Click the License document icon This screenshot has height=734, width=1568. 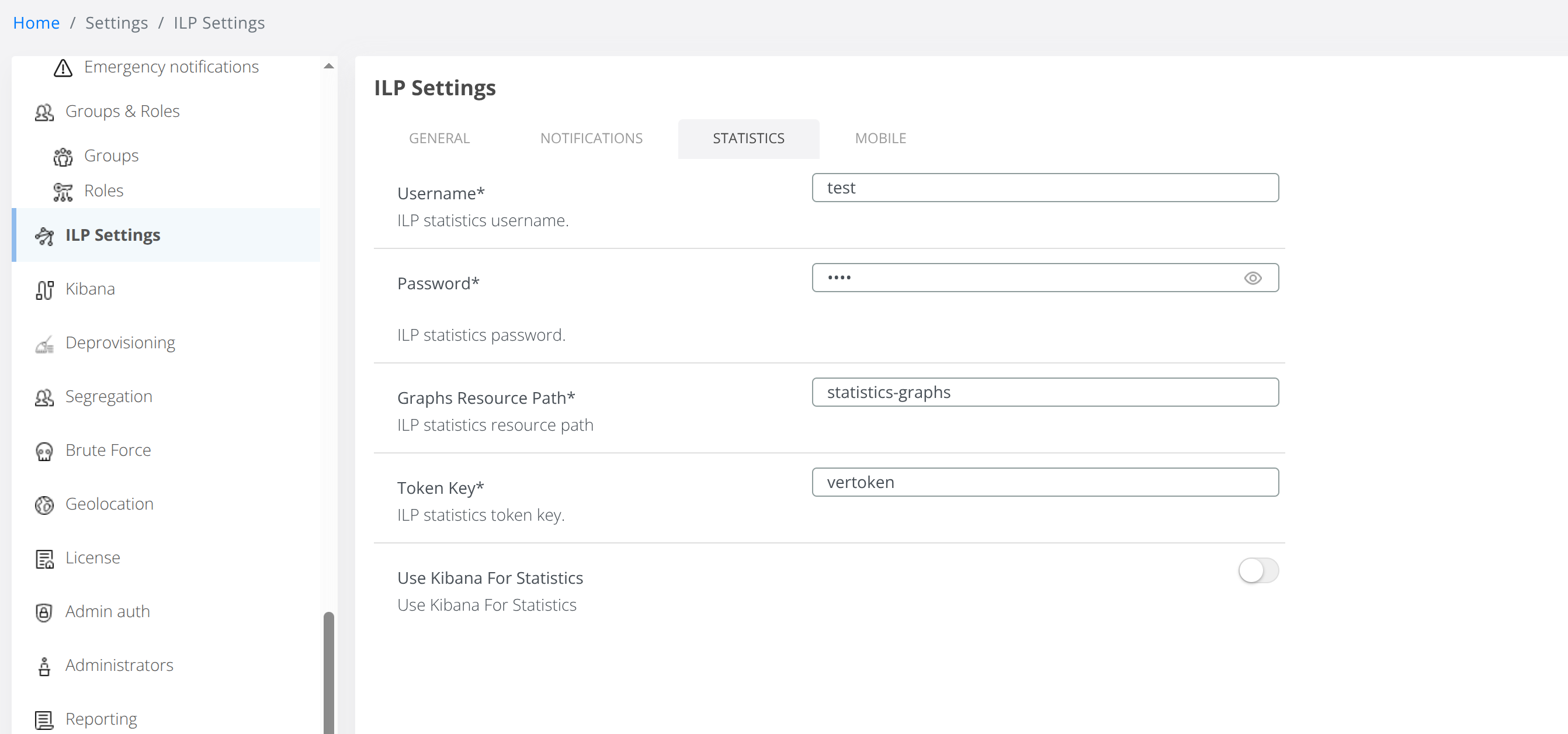[44, 559]
